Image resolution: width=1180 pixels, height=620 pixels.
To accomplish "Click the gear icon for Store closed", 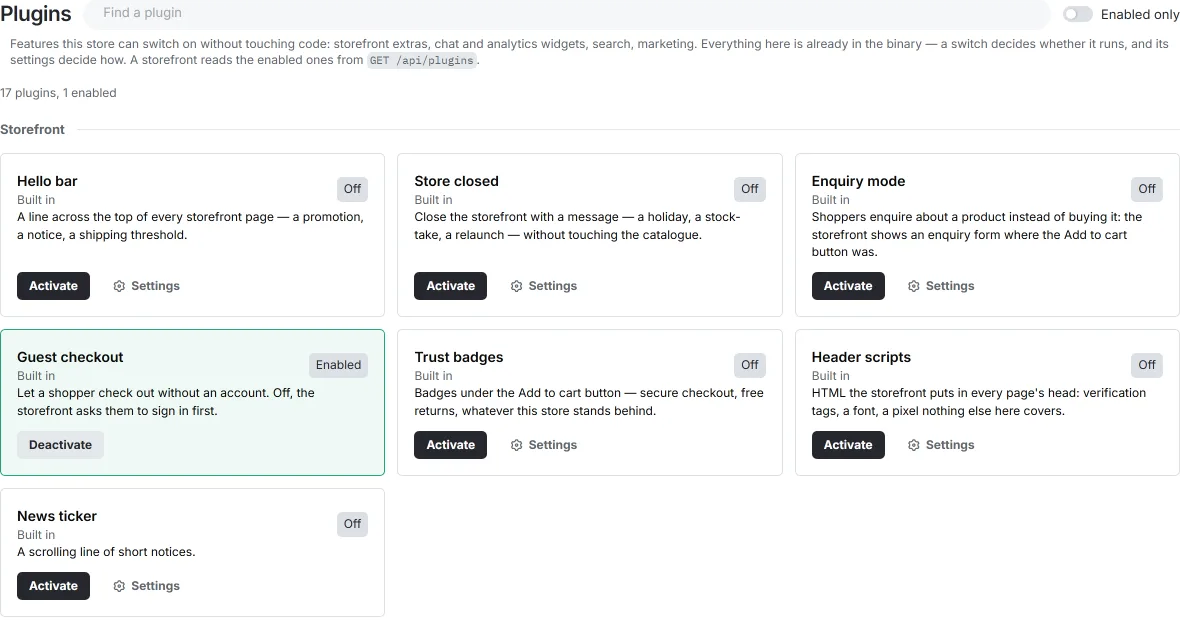I will click(x=516, y=286).
